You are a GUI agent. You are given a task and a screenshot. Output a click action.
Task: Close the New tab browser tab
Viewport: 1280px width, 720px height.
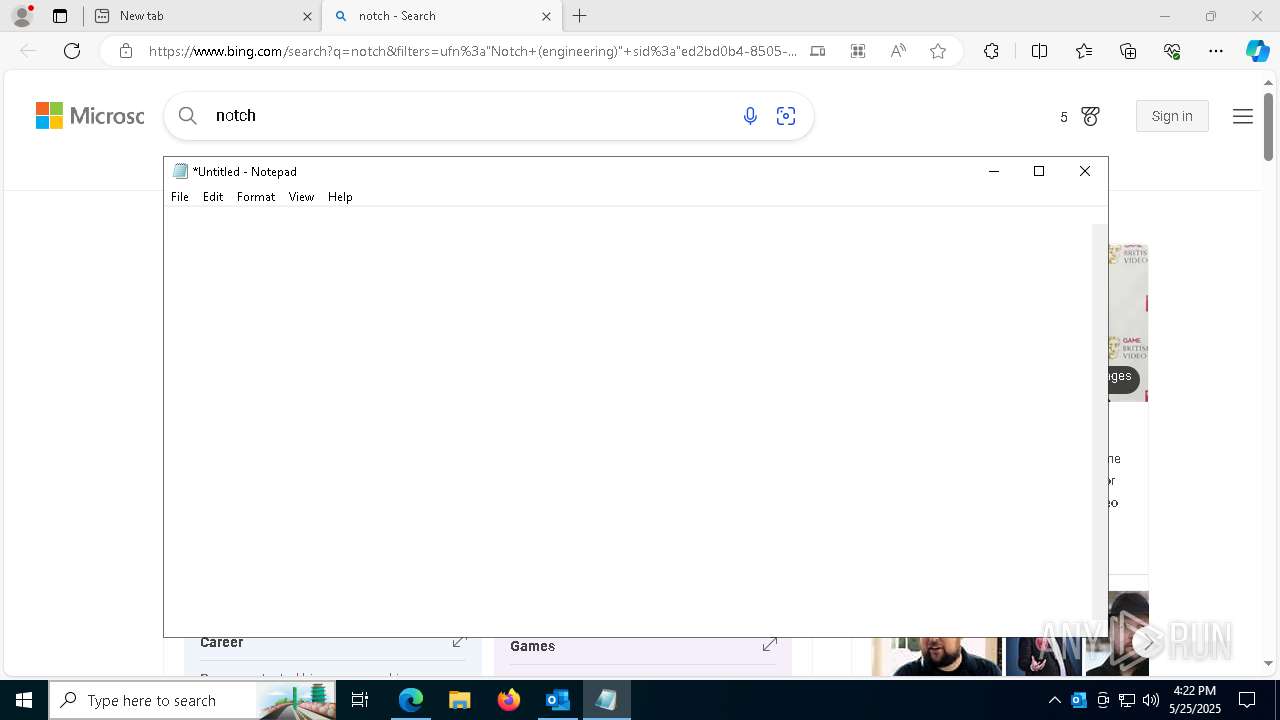point(307,16)
